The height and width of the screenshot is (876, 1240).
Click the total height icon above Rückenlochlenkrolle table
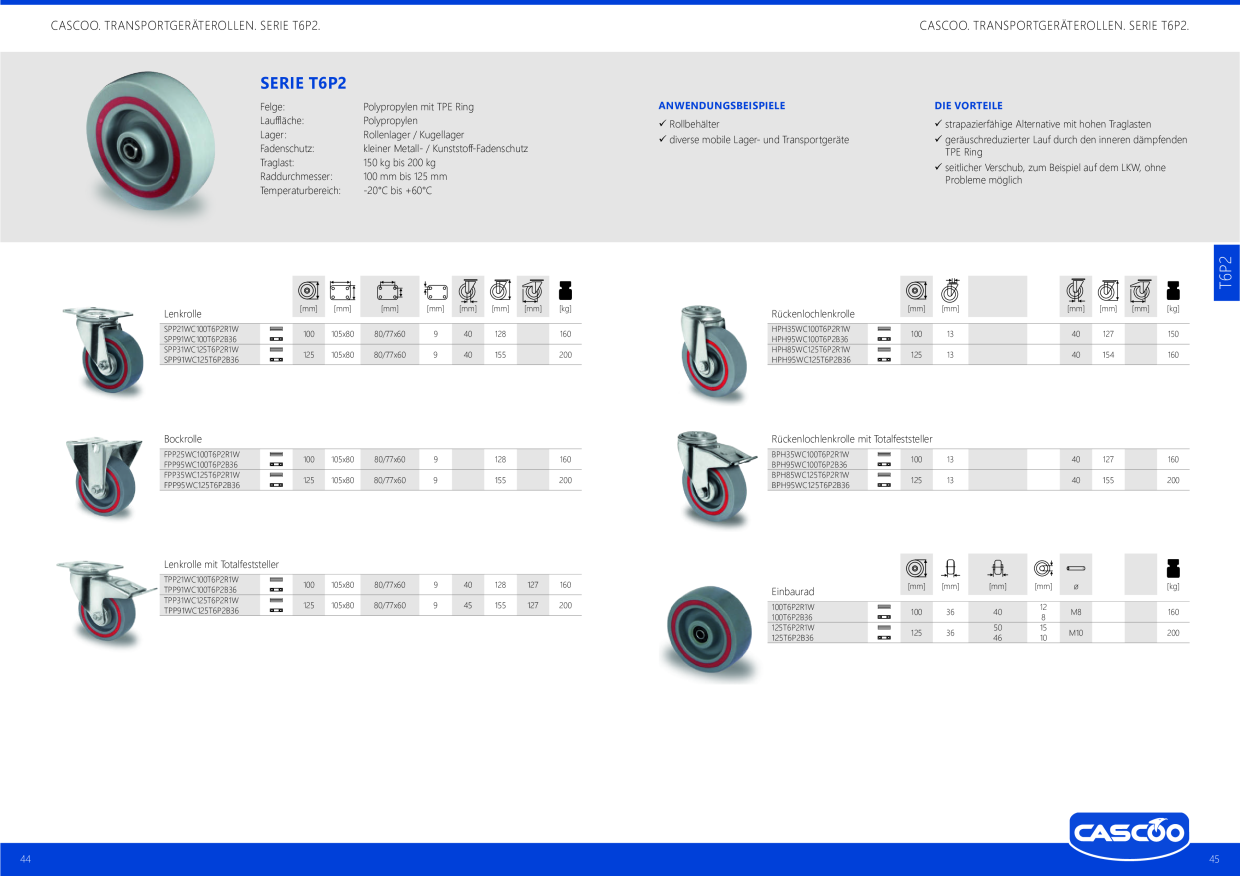1108,291
